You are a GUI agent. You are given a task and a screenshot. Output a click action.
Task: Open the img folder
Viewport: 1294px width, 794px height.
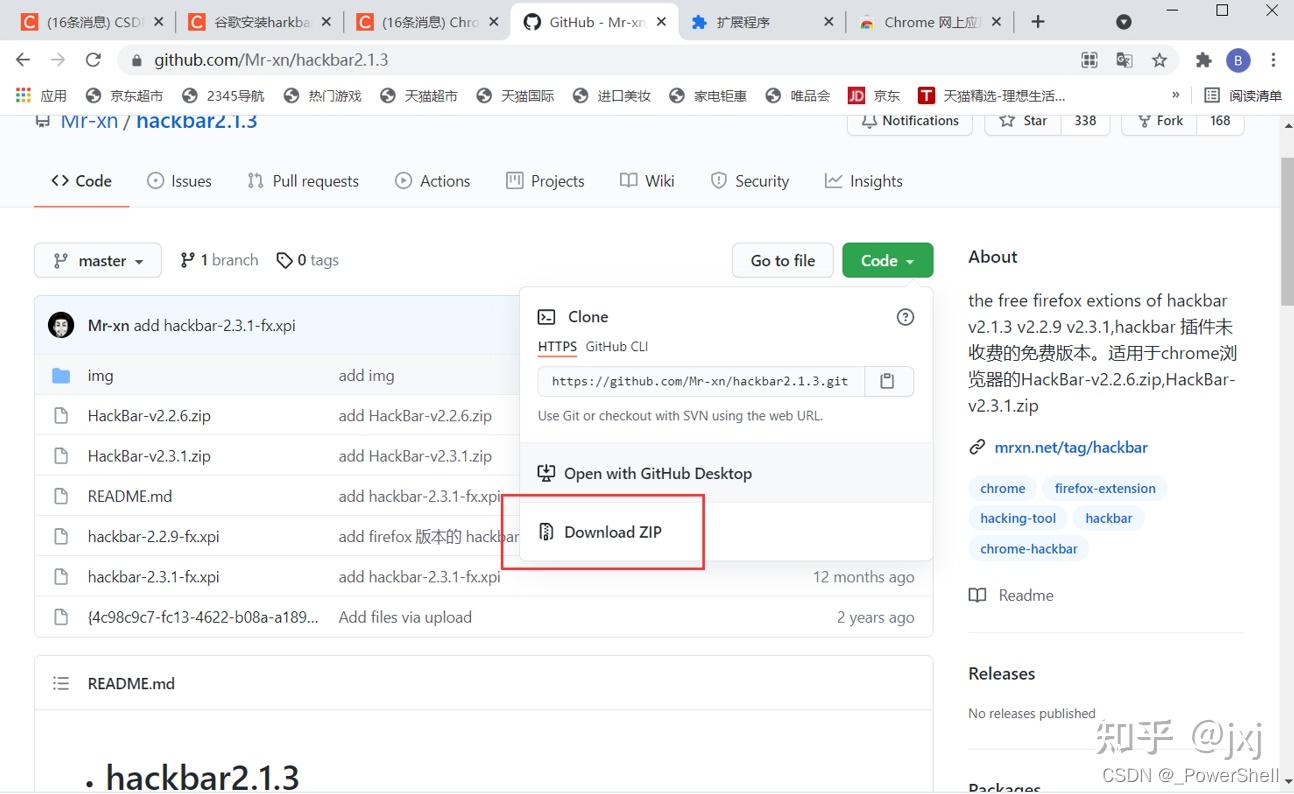[100, 376]
